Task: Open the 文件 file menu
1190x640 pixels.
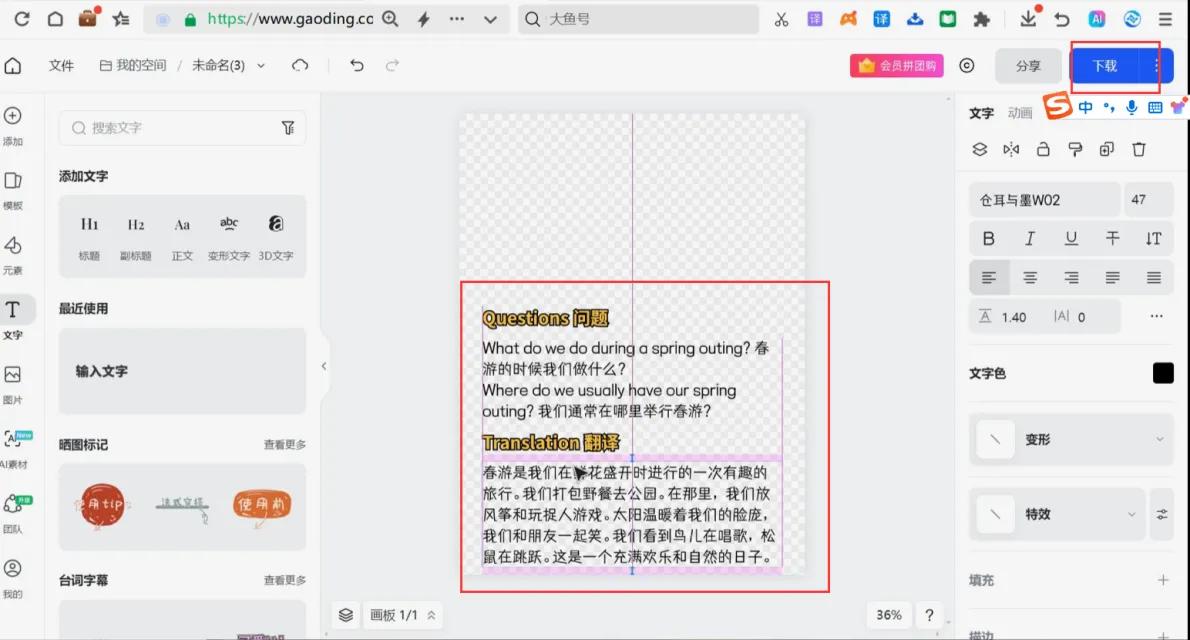Action: pyautogui.click(x=62, y=65)
